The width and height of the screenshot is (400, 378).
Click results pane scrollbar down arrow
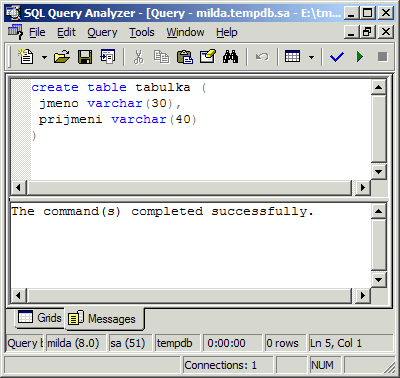tap(378, 280)
